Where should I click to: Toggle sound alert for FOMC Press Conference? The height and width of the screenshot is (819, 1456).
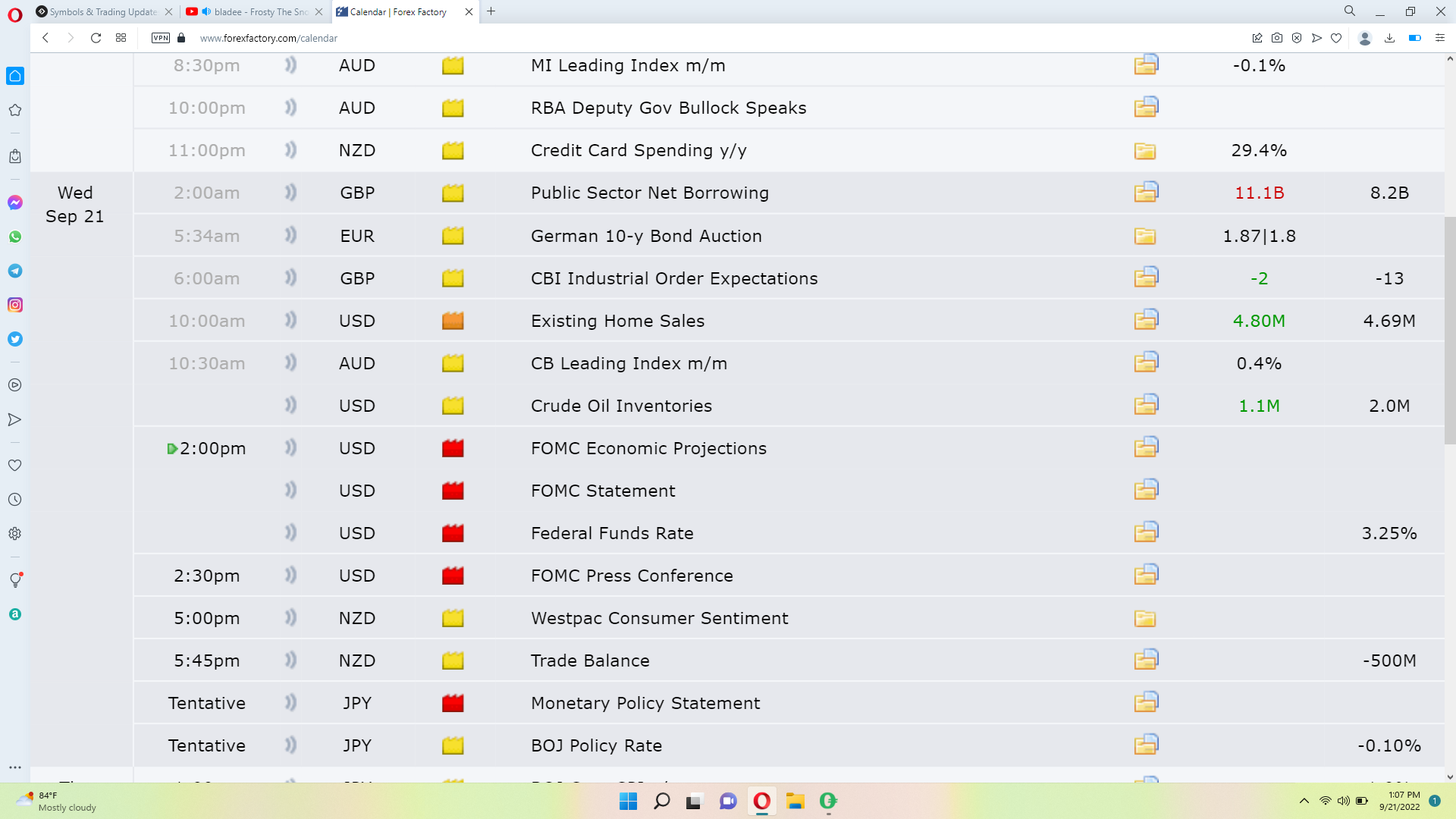pos(290,576)
